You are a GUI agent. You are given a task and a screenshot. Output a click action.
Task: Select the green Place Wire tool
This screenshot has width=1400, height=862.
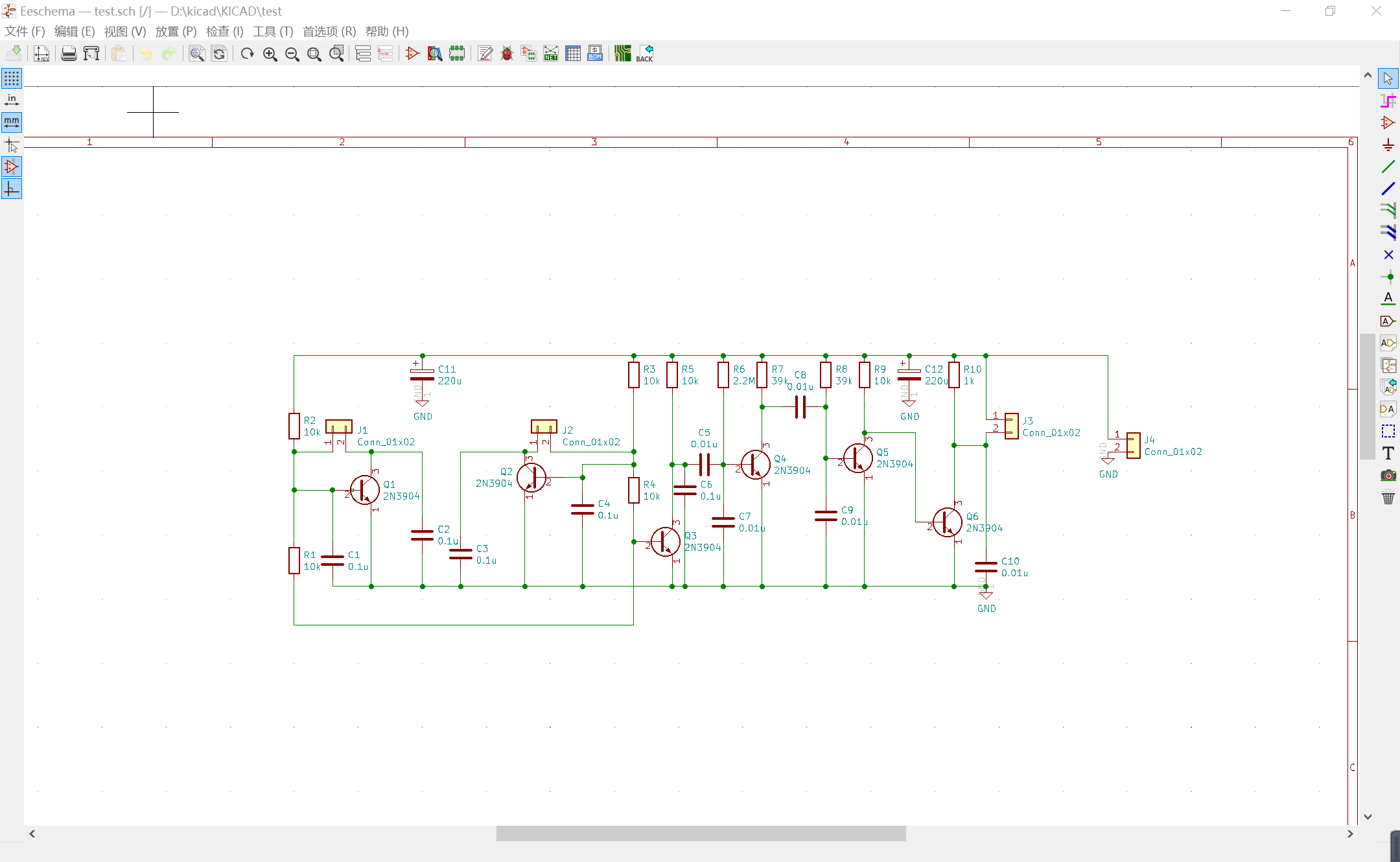(x=1388, y=167)
